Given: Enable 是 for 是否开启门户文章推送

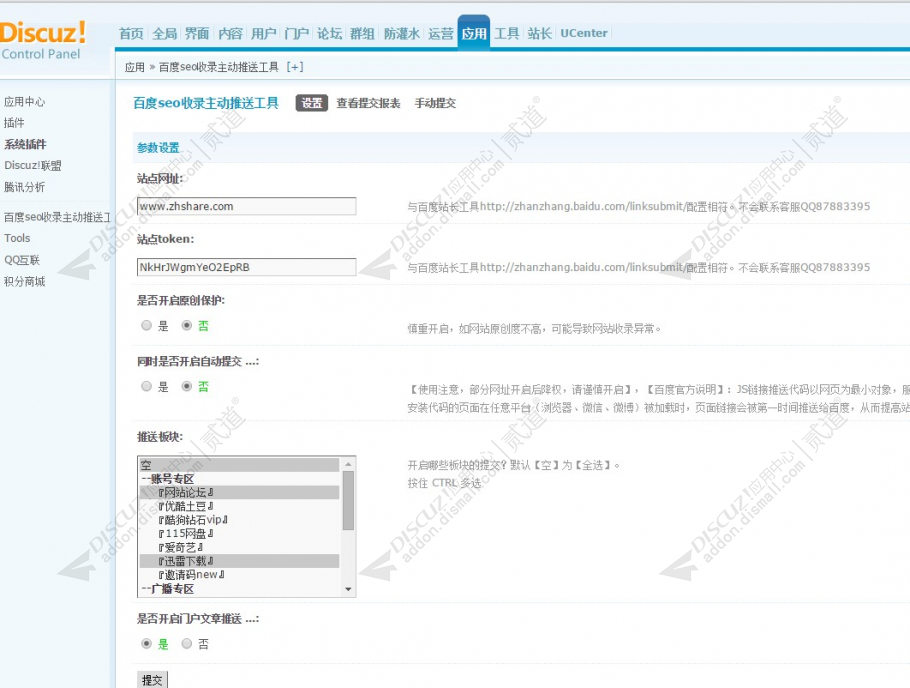Looking at the screenshot, I should [x=147, y=644].
